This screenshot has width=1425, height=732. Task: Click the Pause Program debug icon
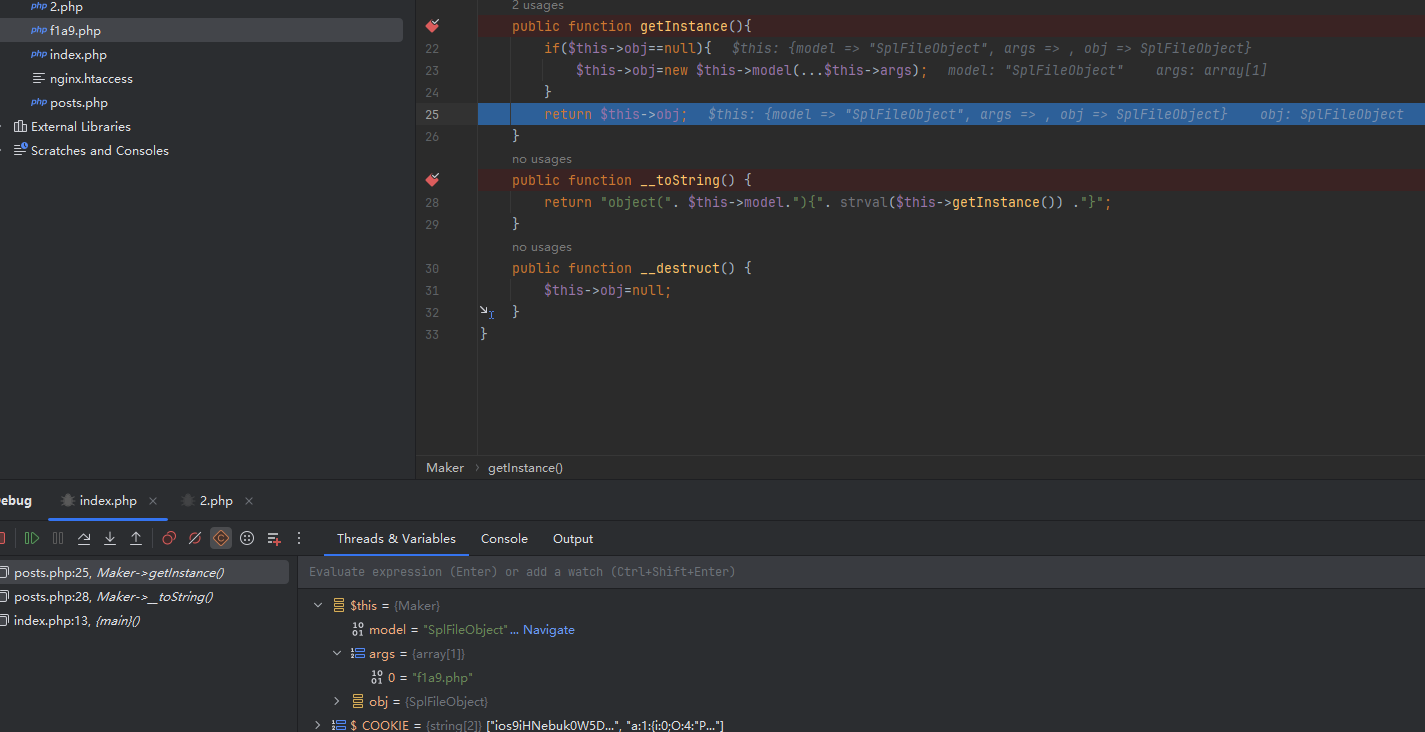(58, 538)
